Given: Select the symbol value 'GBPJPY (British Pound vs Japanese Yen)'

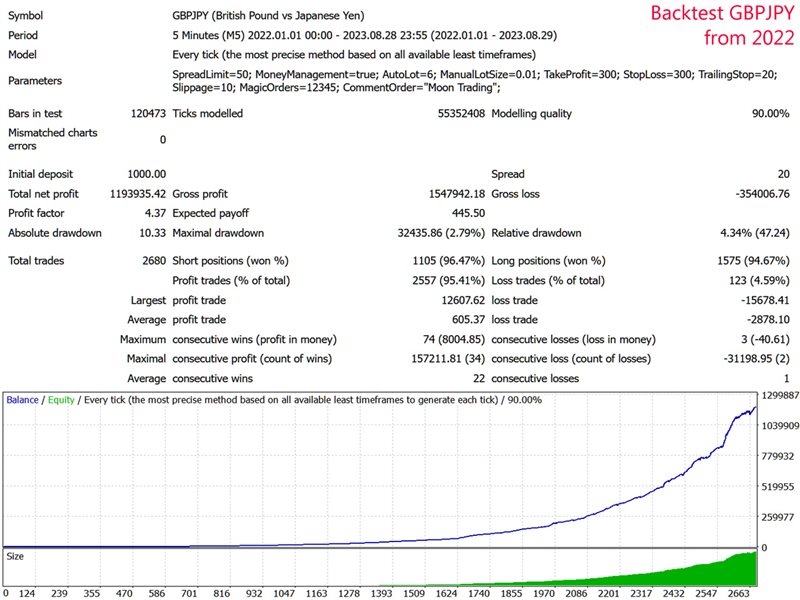Looking at the screenshot, I should tap(268, 15).
